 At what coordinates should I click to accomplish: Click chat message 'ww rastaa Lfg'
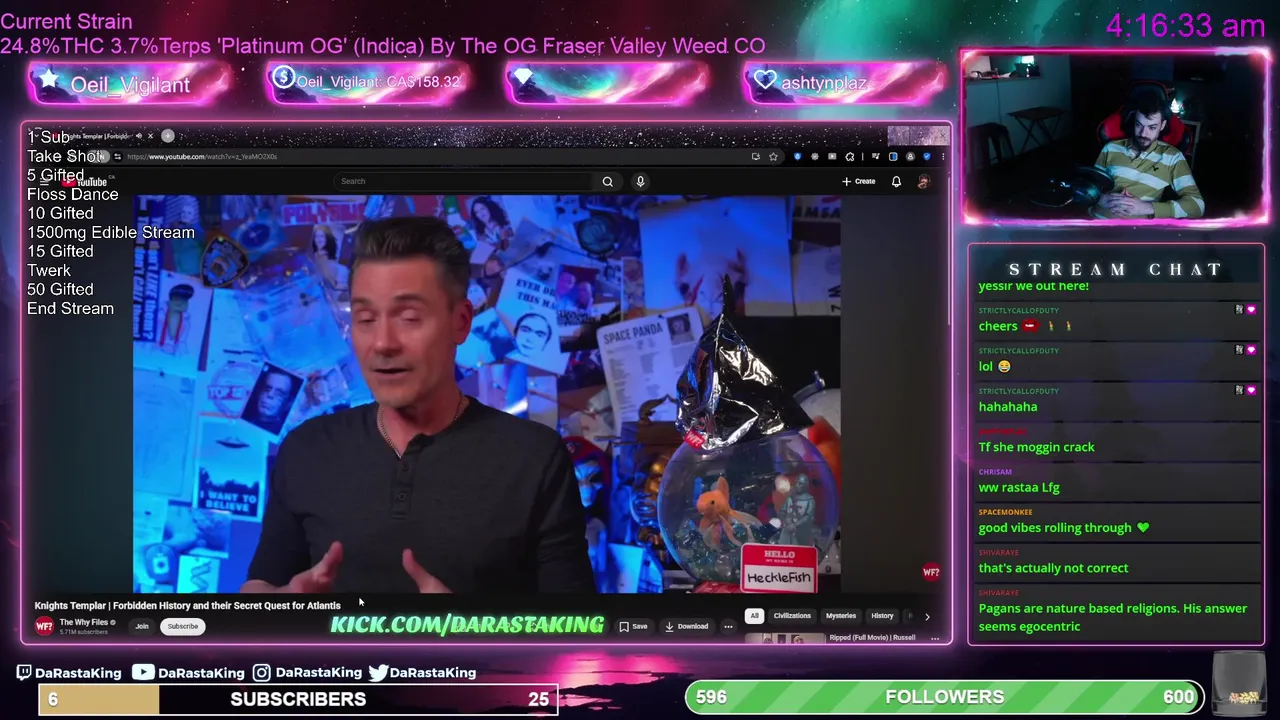[x=1019, y=487]
